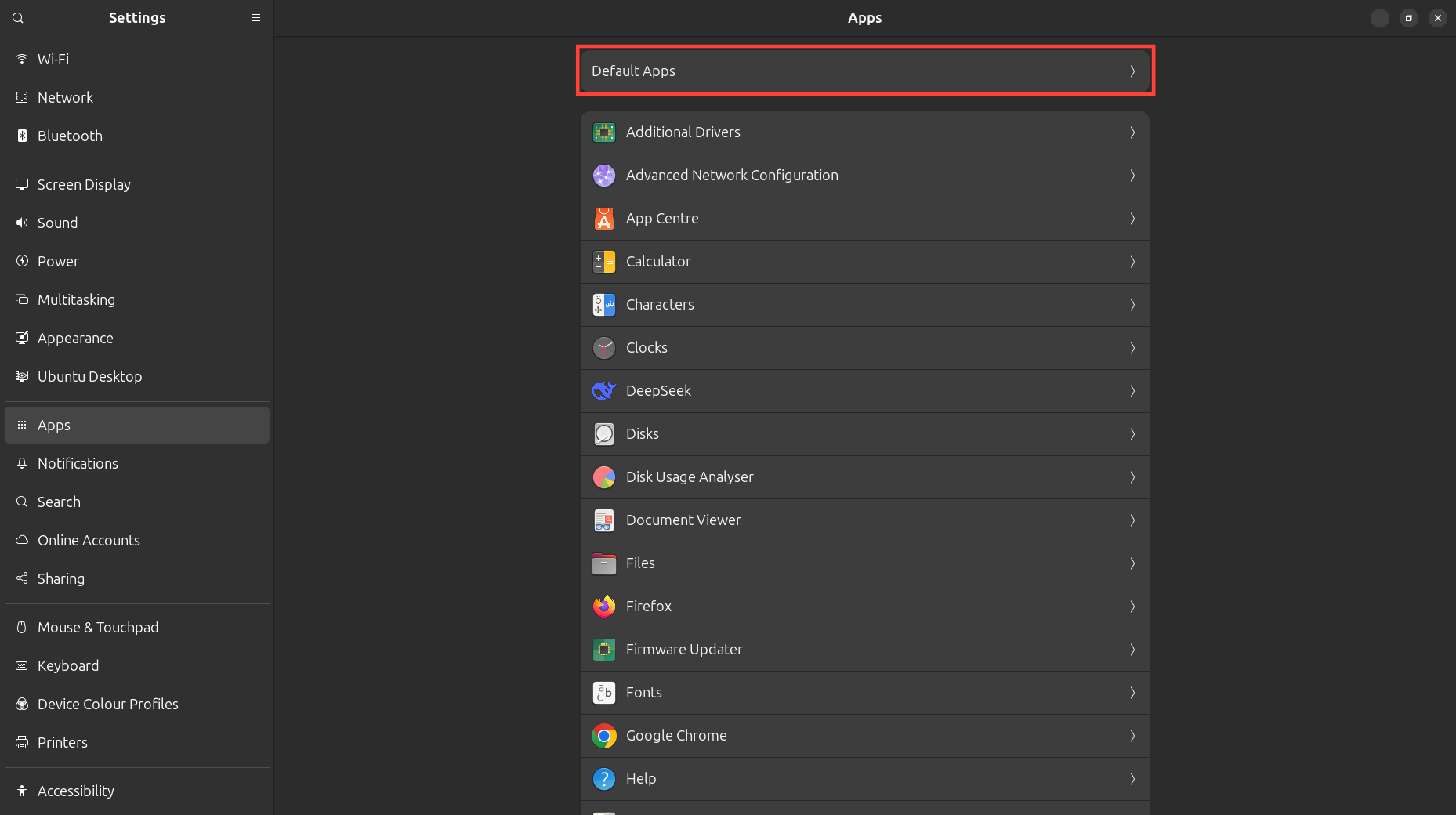1456x815 pixels.
Task: Open the Settings search magnifier
Action: tap(18, 18)
